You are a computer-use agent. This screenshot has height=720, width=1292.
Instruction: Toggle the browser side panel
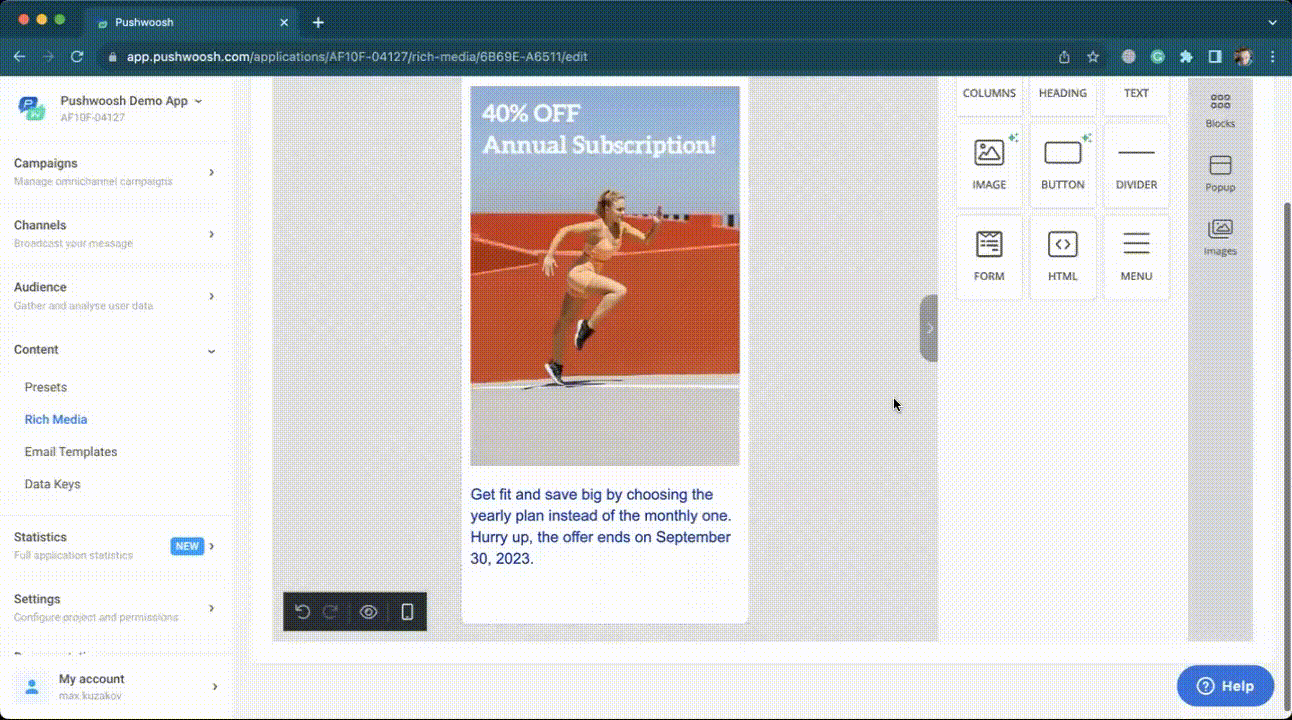click(1215, 57)
